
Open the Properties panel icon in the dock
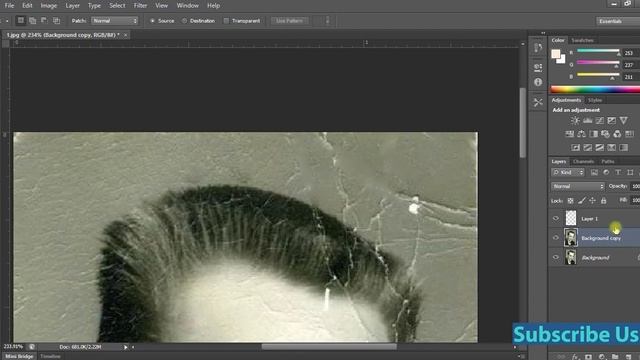click(x=538, y=67)
